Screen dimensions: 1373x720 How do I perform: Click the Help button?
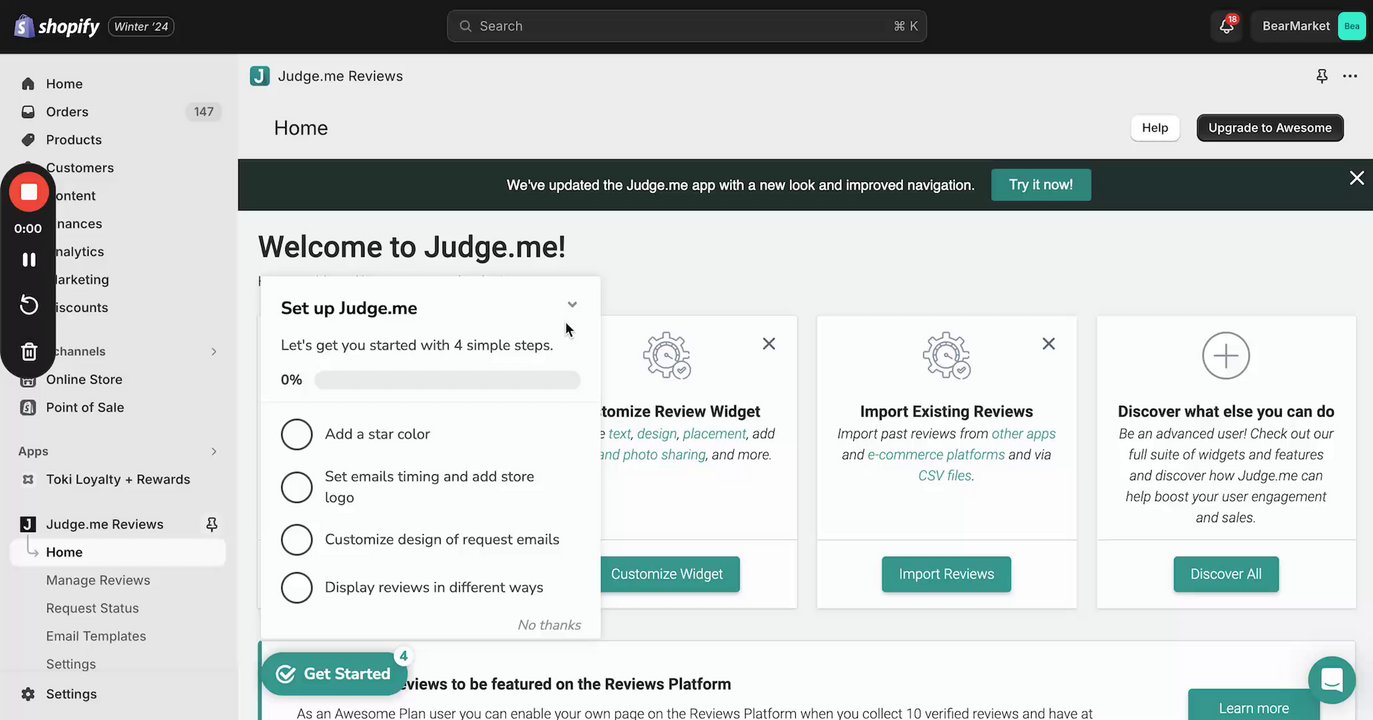click(x=1155, y=128)
